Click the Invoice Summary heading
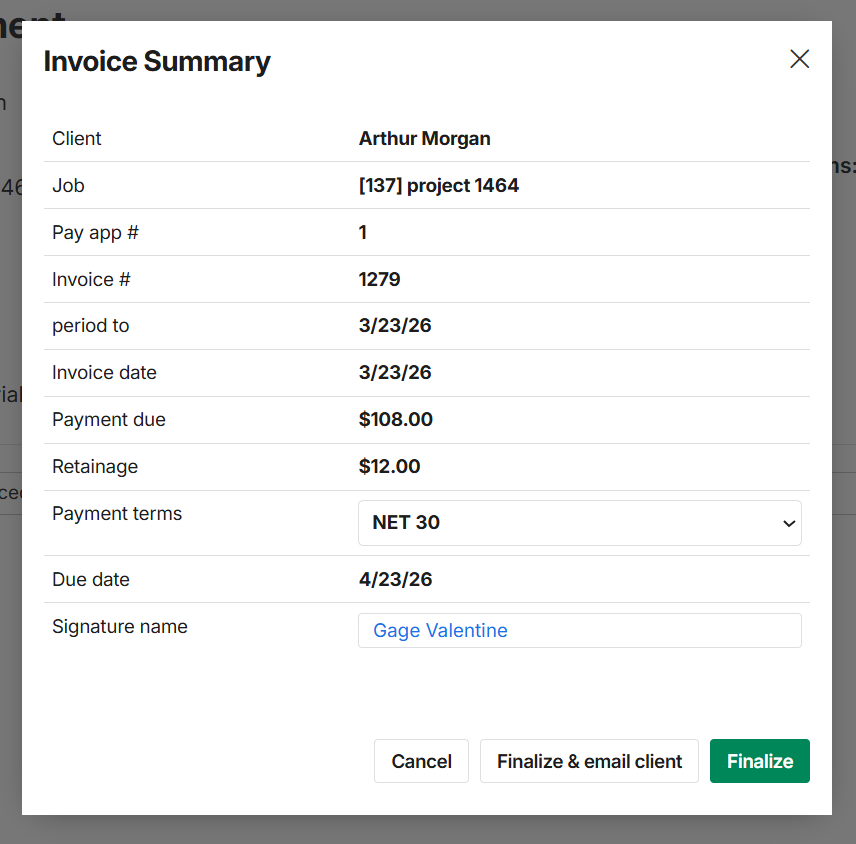This screenshot has width=856, height=844. pyautogui.click(x=157, y=61)
